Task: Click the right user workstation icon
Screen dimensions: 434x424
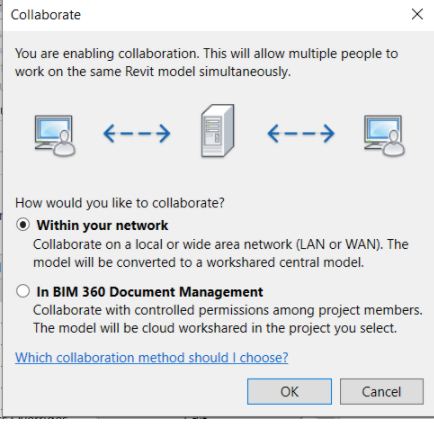Action: (384, 135)
